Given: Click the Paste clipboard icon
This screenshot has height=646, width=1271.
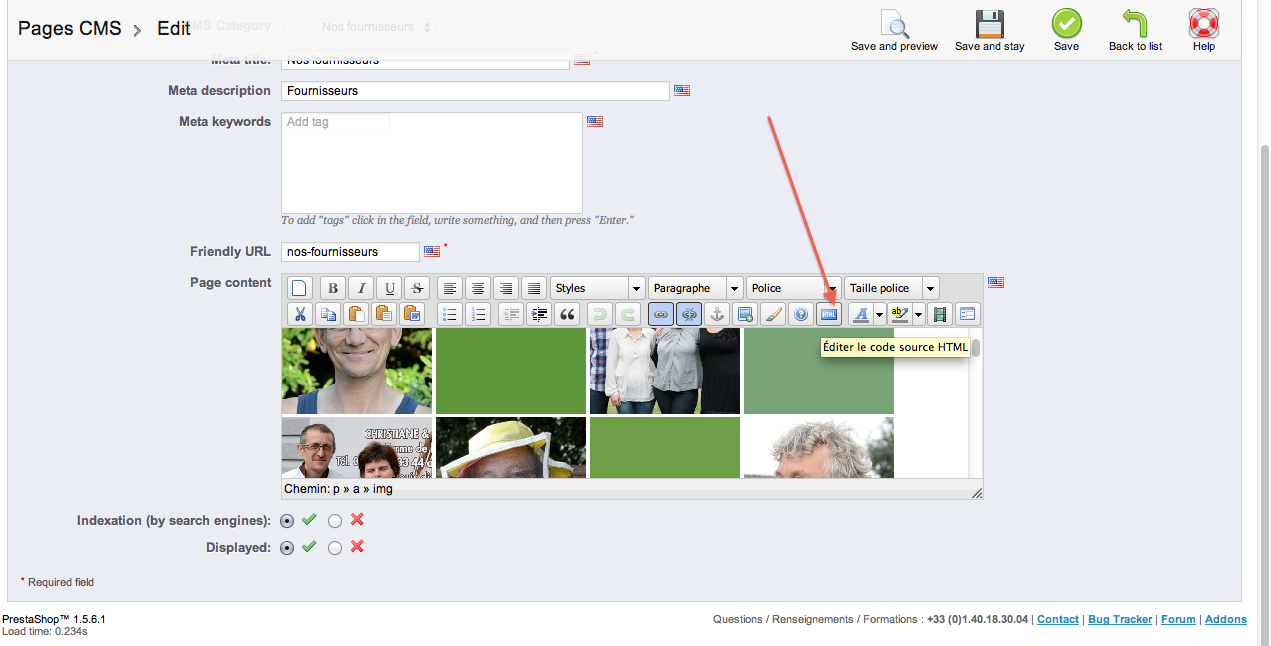Looking at the screenshot, I should pos(356,314).
